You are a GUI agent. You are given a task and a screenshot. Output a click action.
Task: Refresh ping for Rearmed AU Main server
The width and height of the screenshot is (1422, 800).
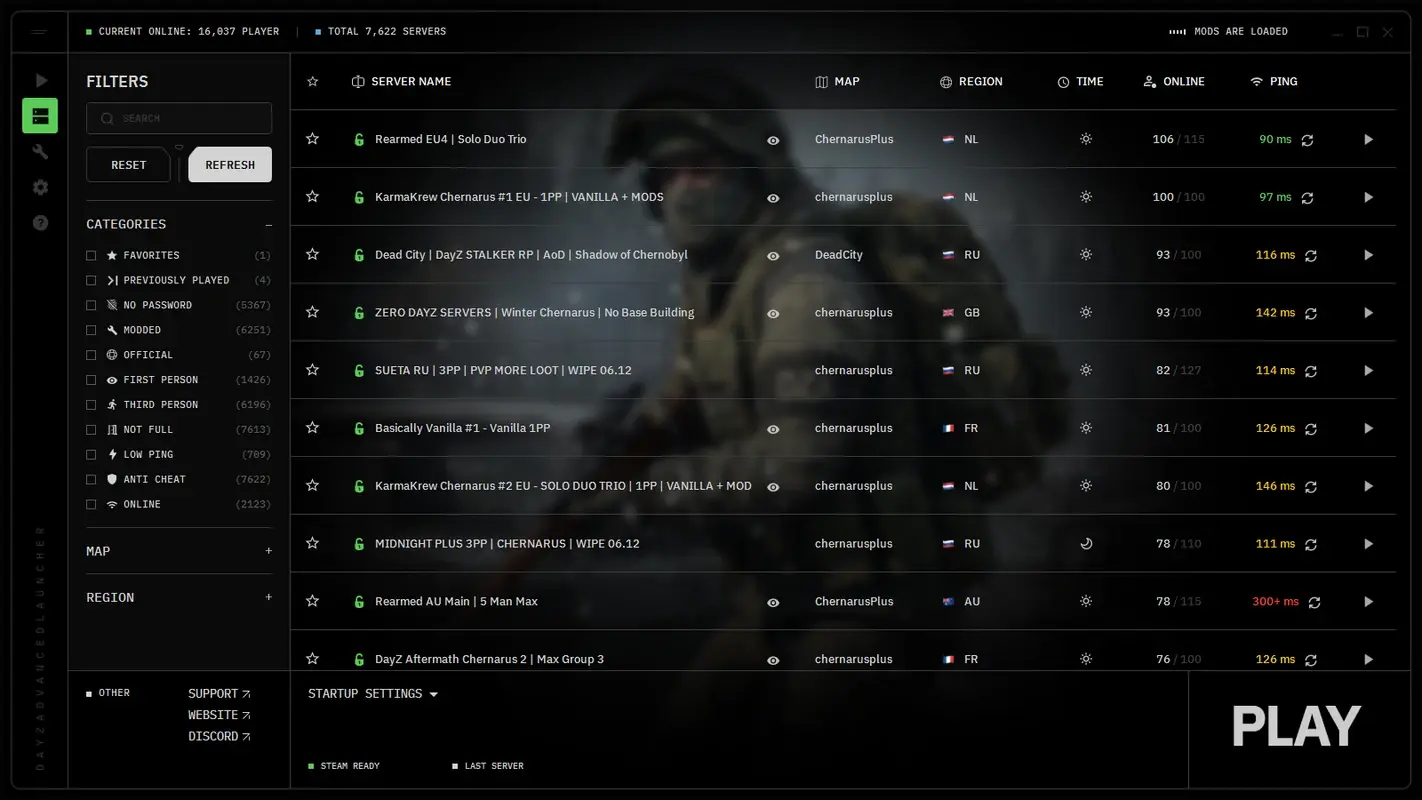[1314, 602]
